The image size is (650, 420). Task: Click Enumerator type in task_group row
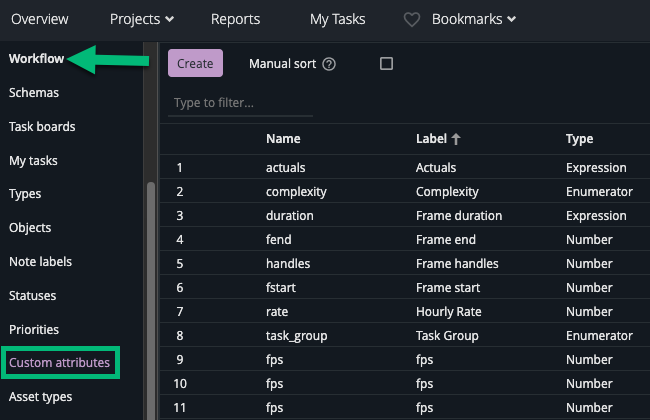(x=599, y=336)
